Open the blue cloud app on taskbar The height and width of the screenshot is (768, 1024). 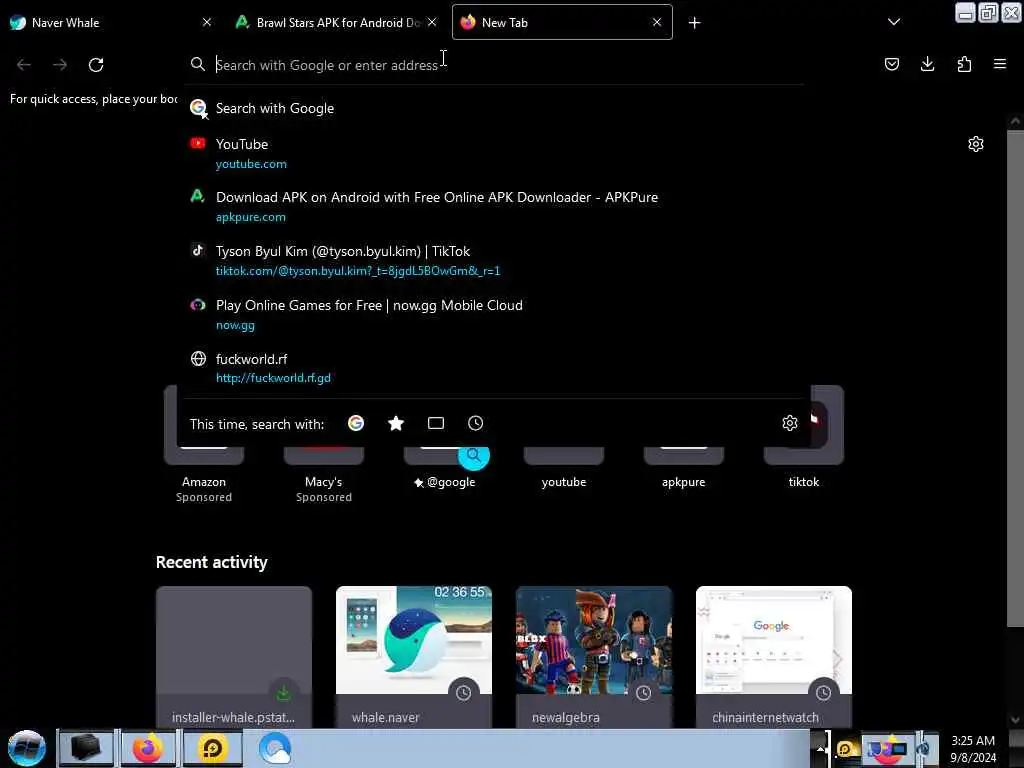tap(275, 748)
